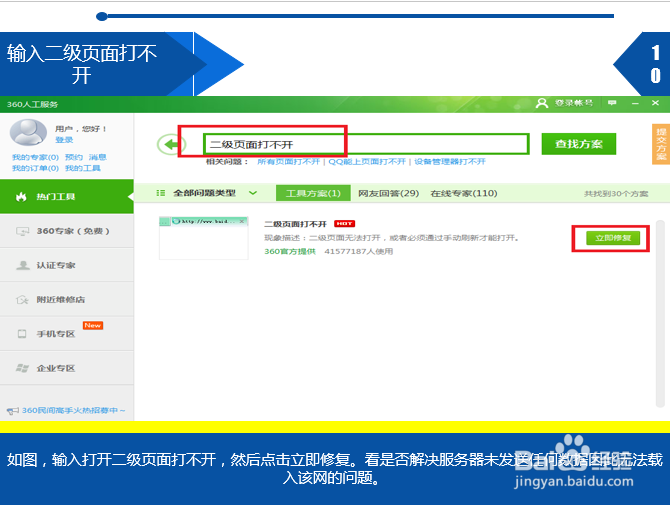The width and height of the screenshot is (670, 505).
Task: Open 附近维修店 sidebar item
Action: 67,299
